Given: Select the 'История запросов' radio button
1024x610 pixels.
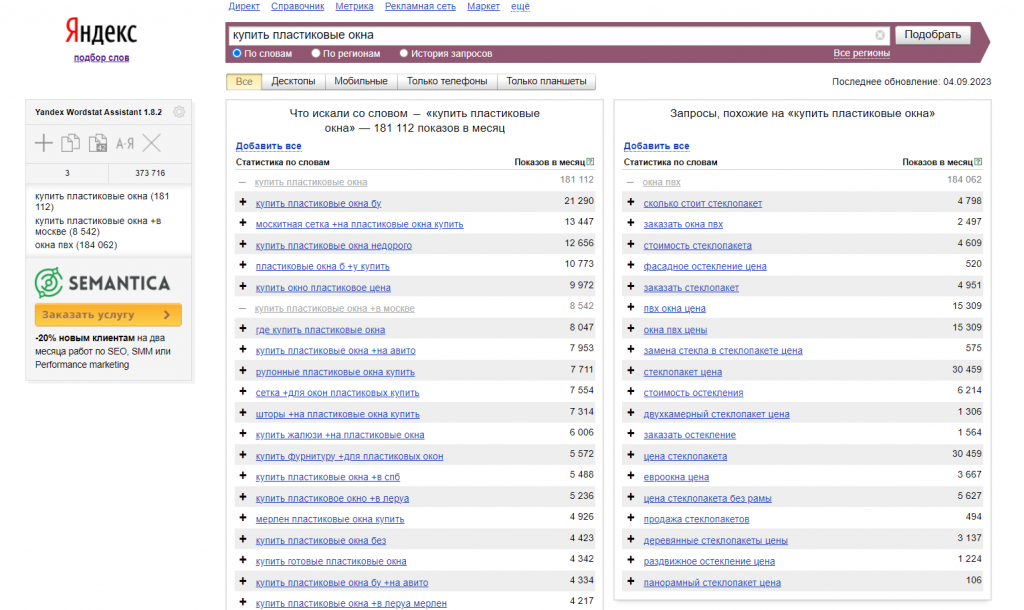Looking at the screenshot, I should pyautogui.click(x=404, y=54).
